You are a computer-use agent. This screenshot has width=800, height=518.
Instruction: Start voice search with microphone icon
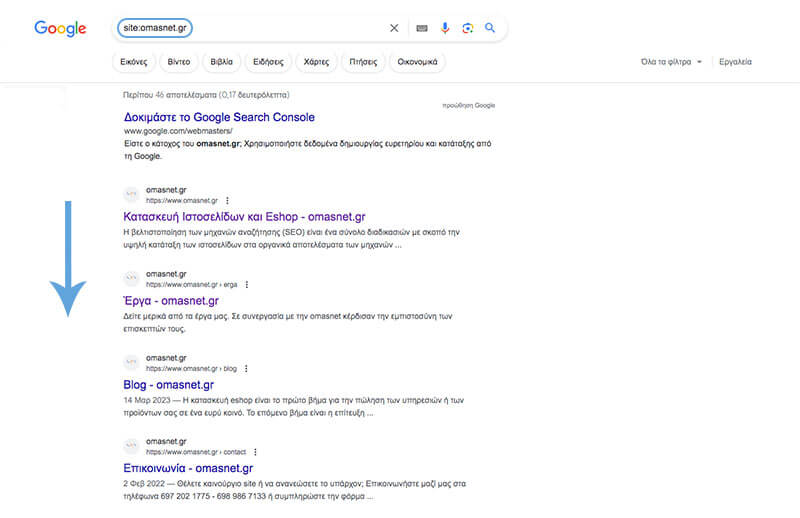point(445,28)
